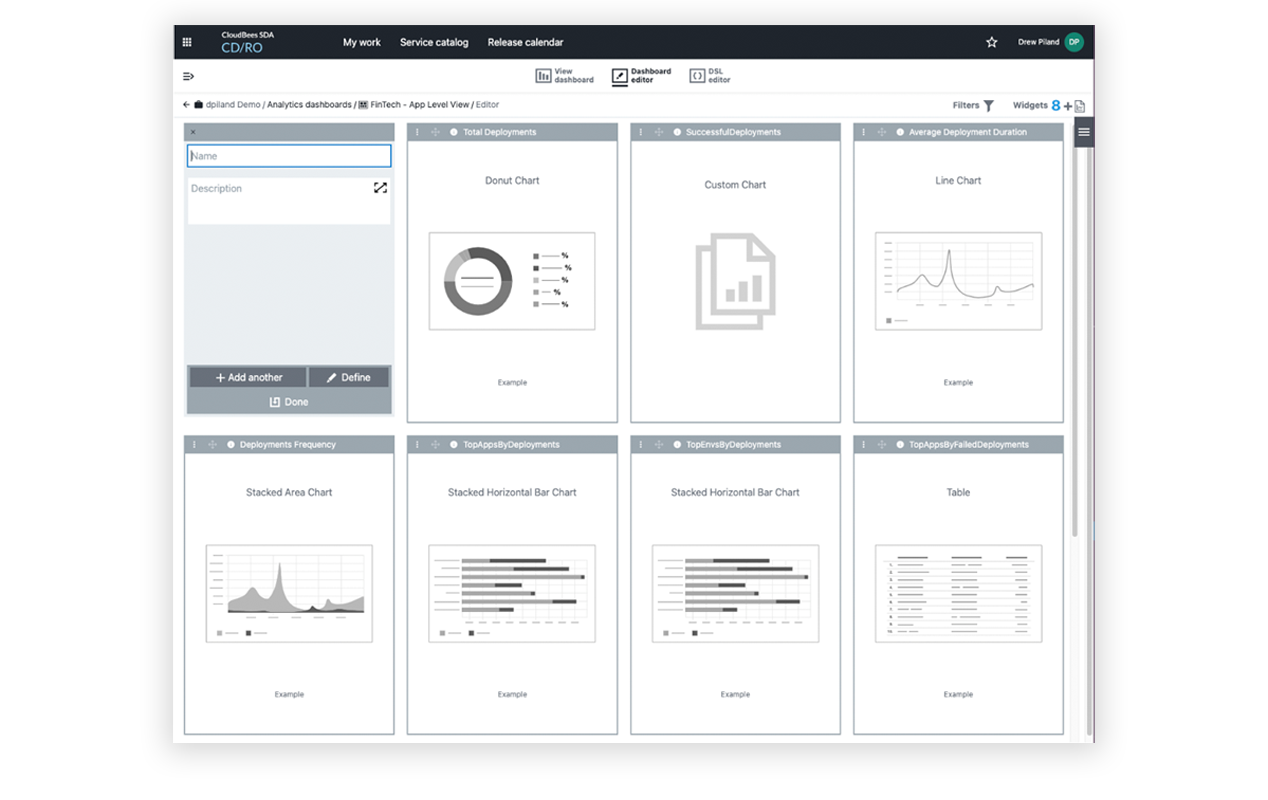The width and height of the screenshot is (1268, 800).
Task: Click the Add another button
Action: click(248, 377)
